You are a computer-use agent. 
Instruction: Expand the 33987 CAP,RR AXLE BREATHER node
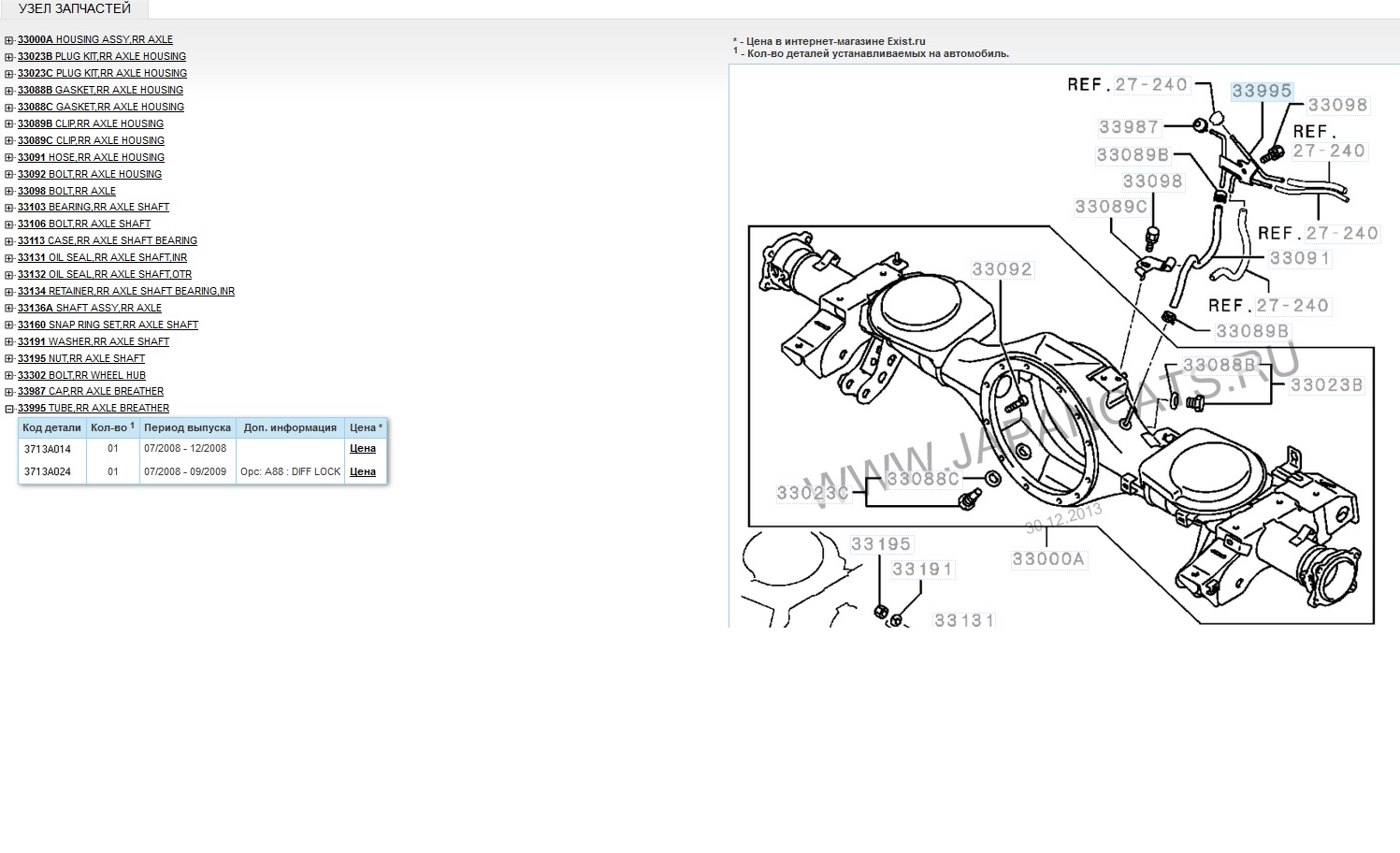tap(9, 392)
